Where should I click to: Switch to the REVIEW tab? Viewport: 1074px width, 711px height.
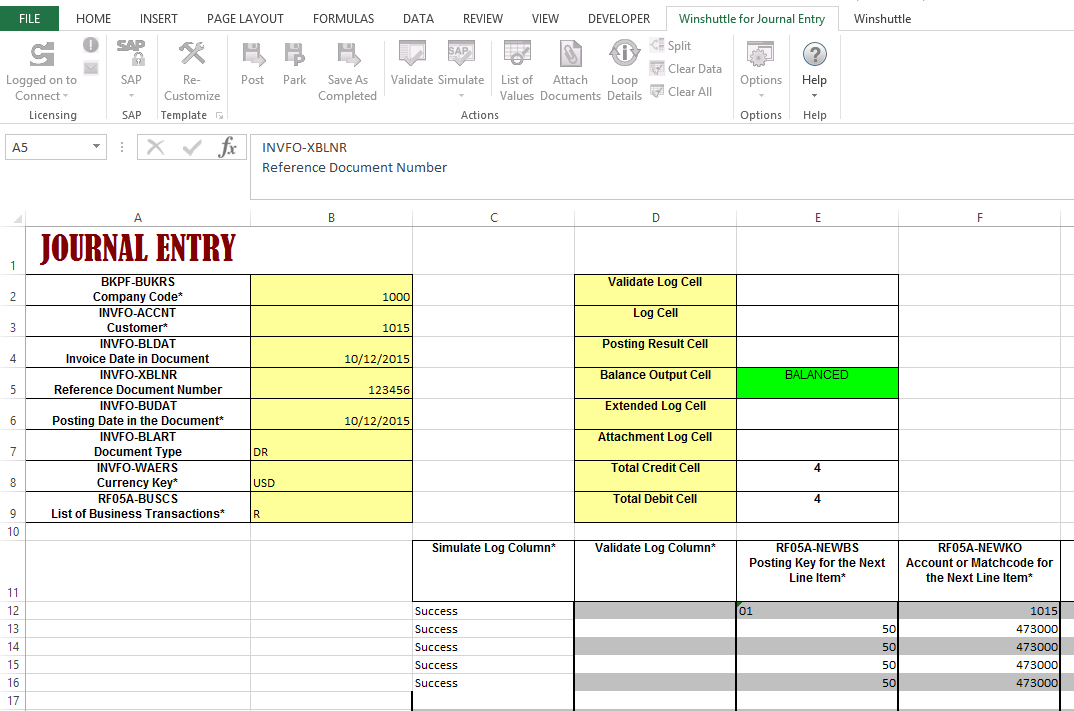(483, 18)
